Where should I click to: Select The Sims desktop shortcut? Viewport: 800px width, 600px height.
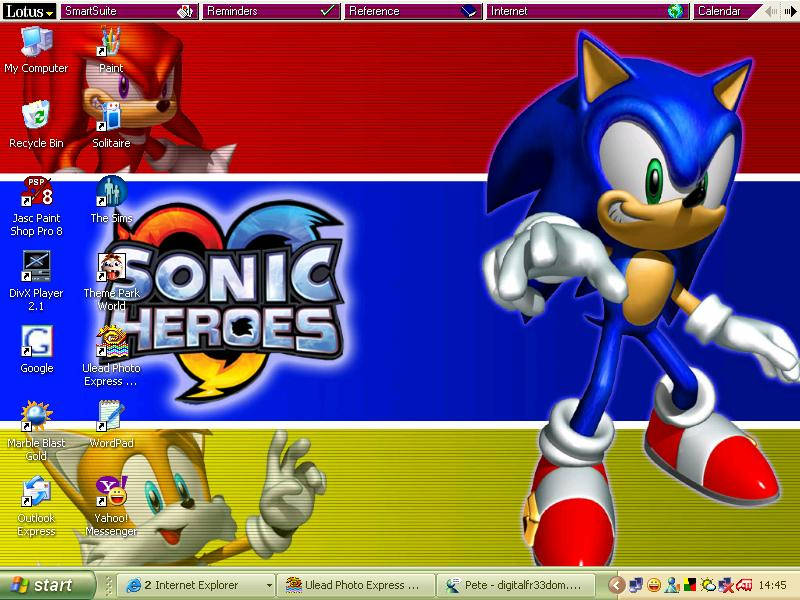point(111,199)
